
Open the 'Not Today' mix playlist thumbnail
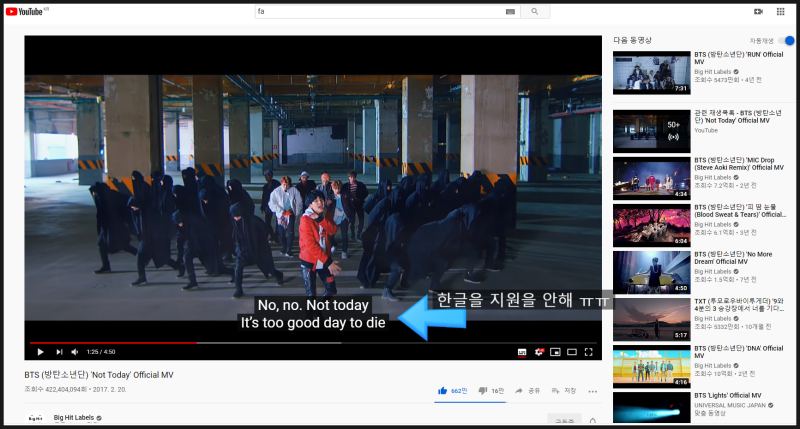point(652,131)
